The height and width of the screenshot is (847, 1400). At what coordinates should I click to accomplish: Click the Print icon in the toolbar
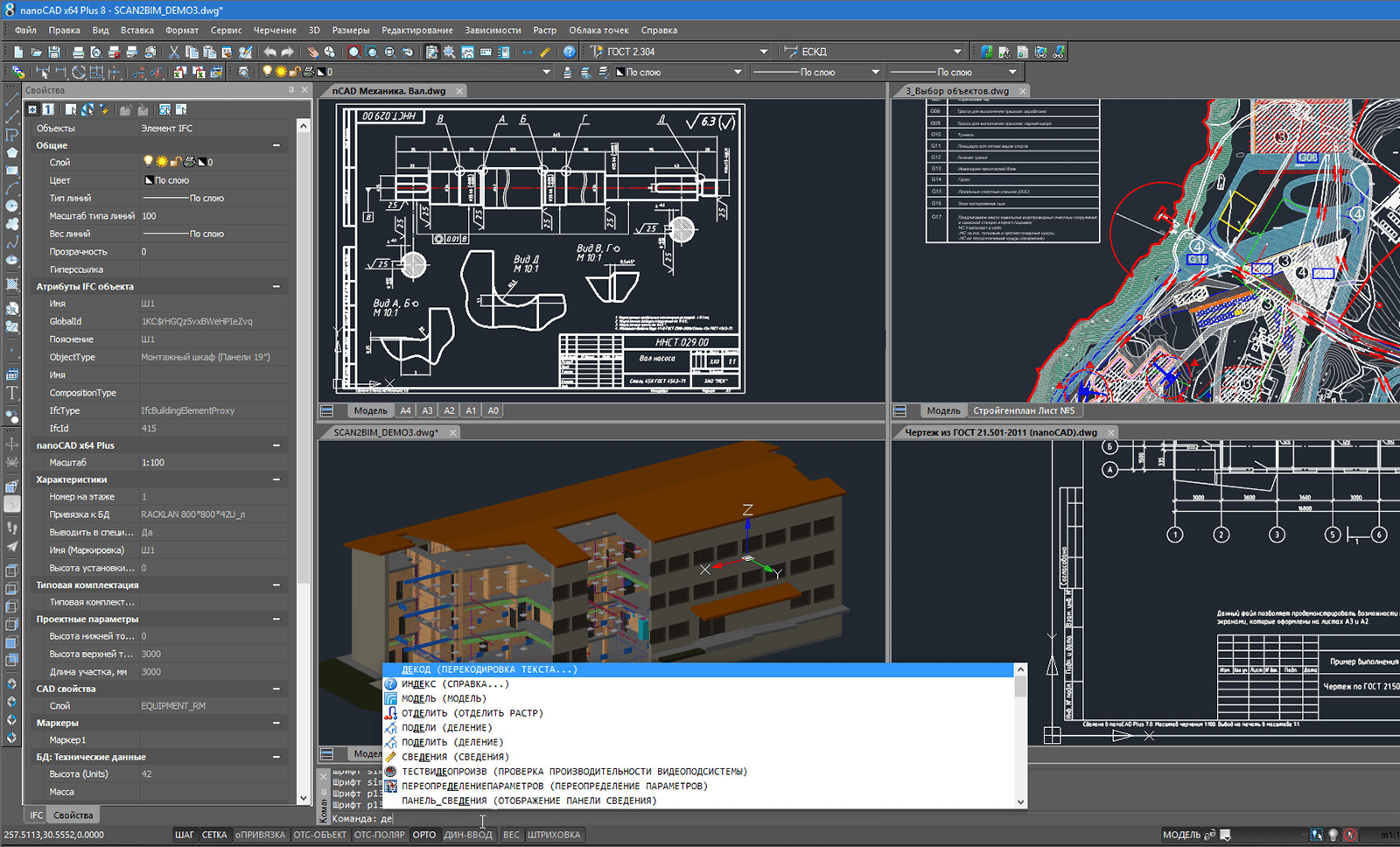[78, 52]
